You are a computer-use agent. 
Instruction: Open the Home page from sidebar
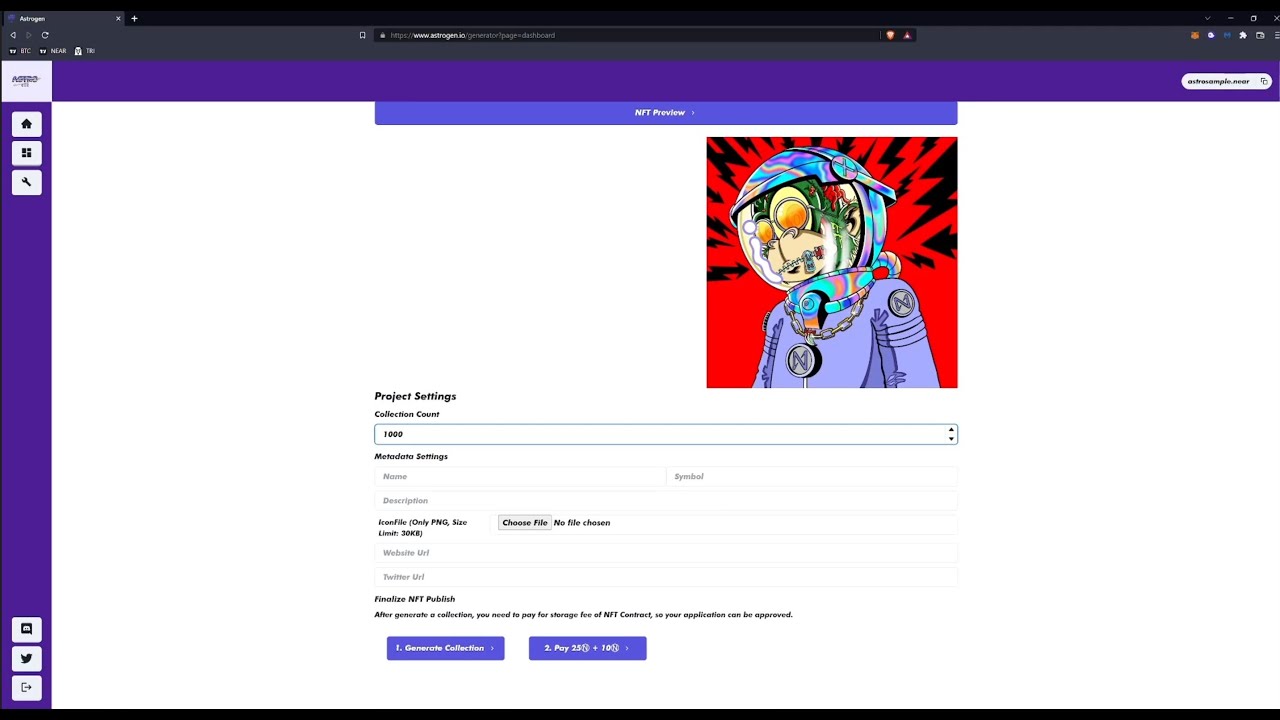pos(26,124)
